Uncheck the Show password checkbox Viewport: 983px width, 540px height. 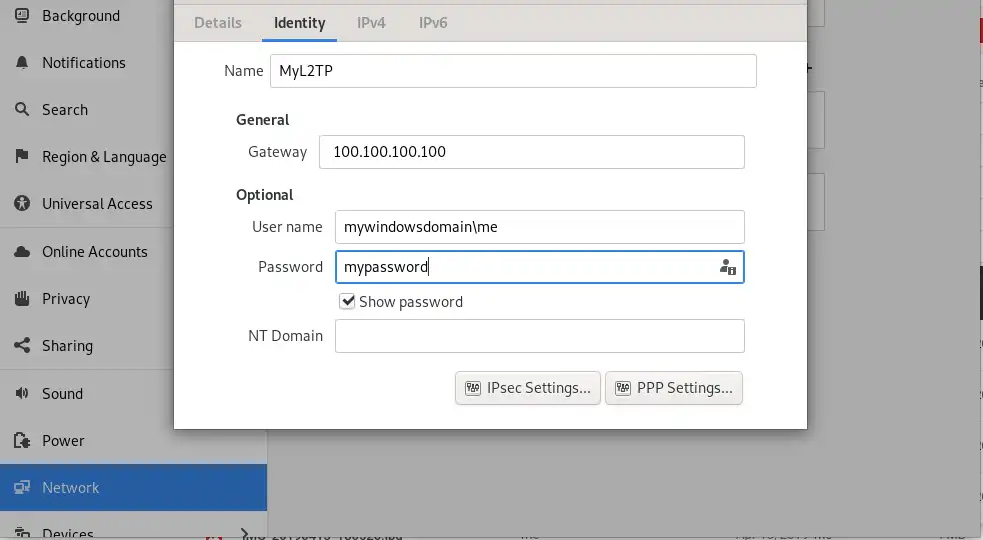click(347, 302)
